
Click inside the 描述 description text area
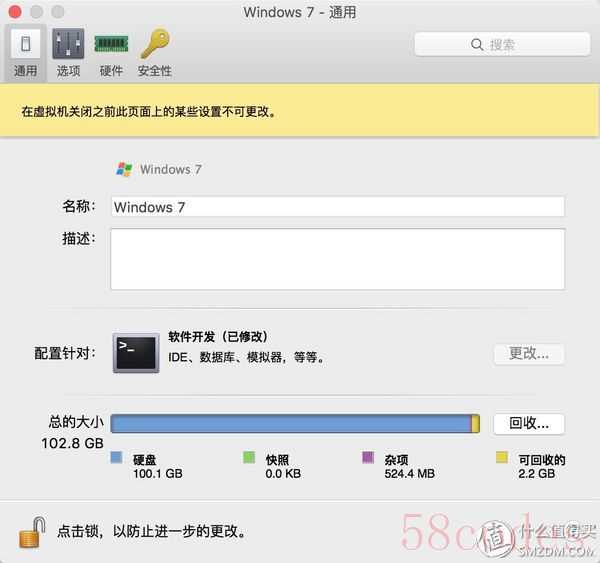(x=338, y=259)
